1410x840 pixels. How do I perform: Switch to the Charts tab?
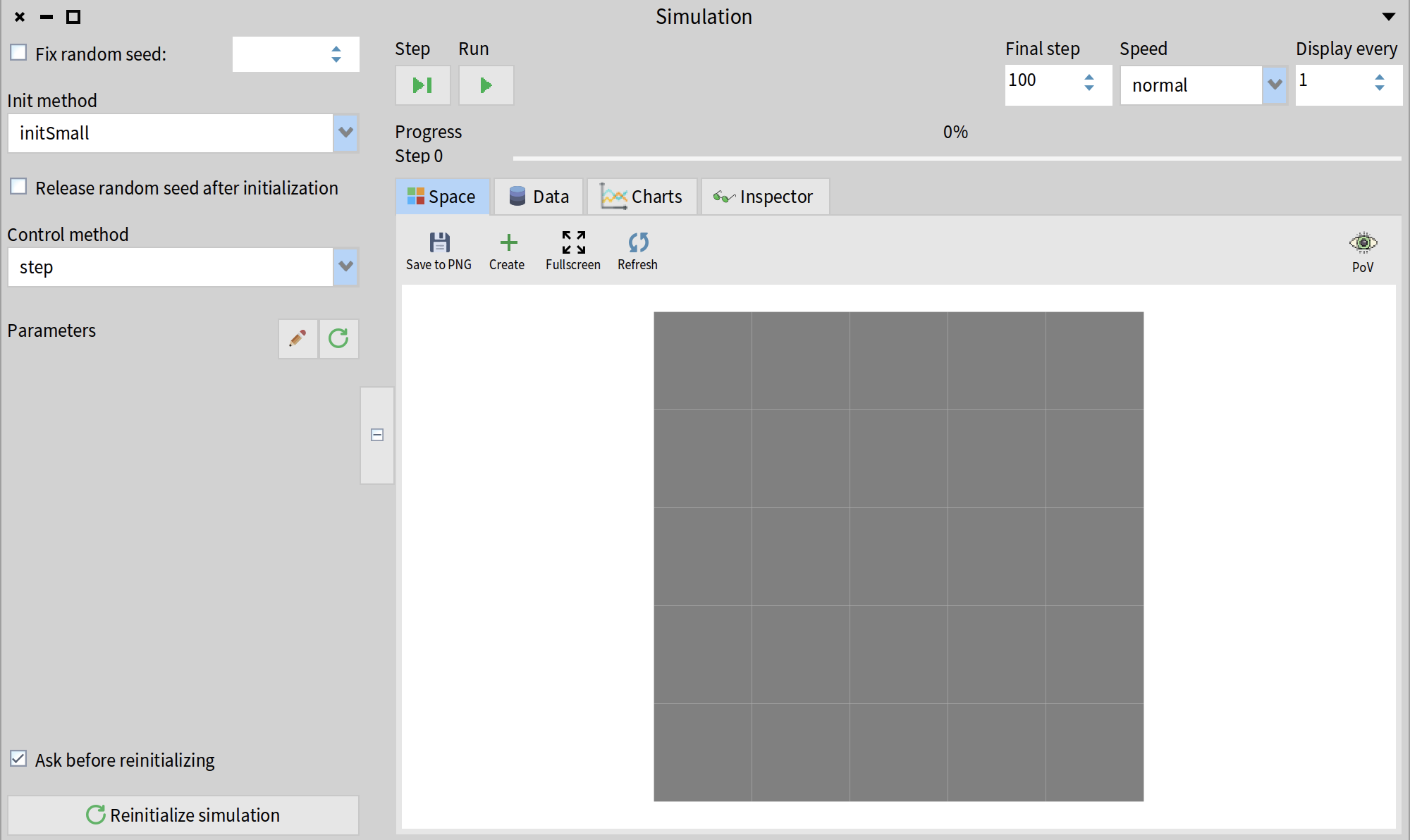click(x=642, y=197)
